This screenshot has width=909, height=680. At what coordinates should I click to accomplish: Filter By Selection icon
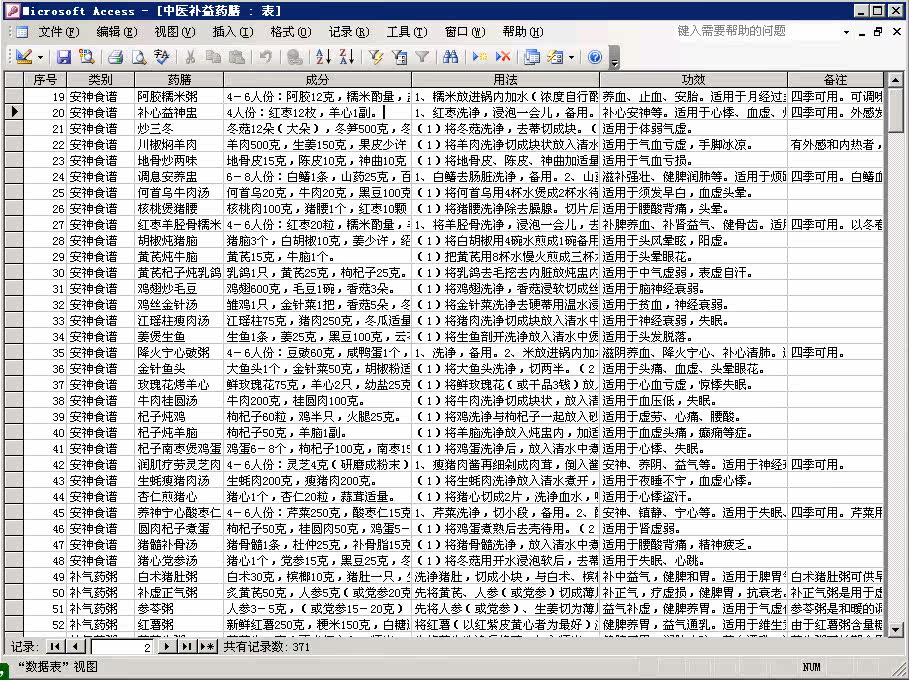tap(376, 57)
